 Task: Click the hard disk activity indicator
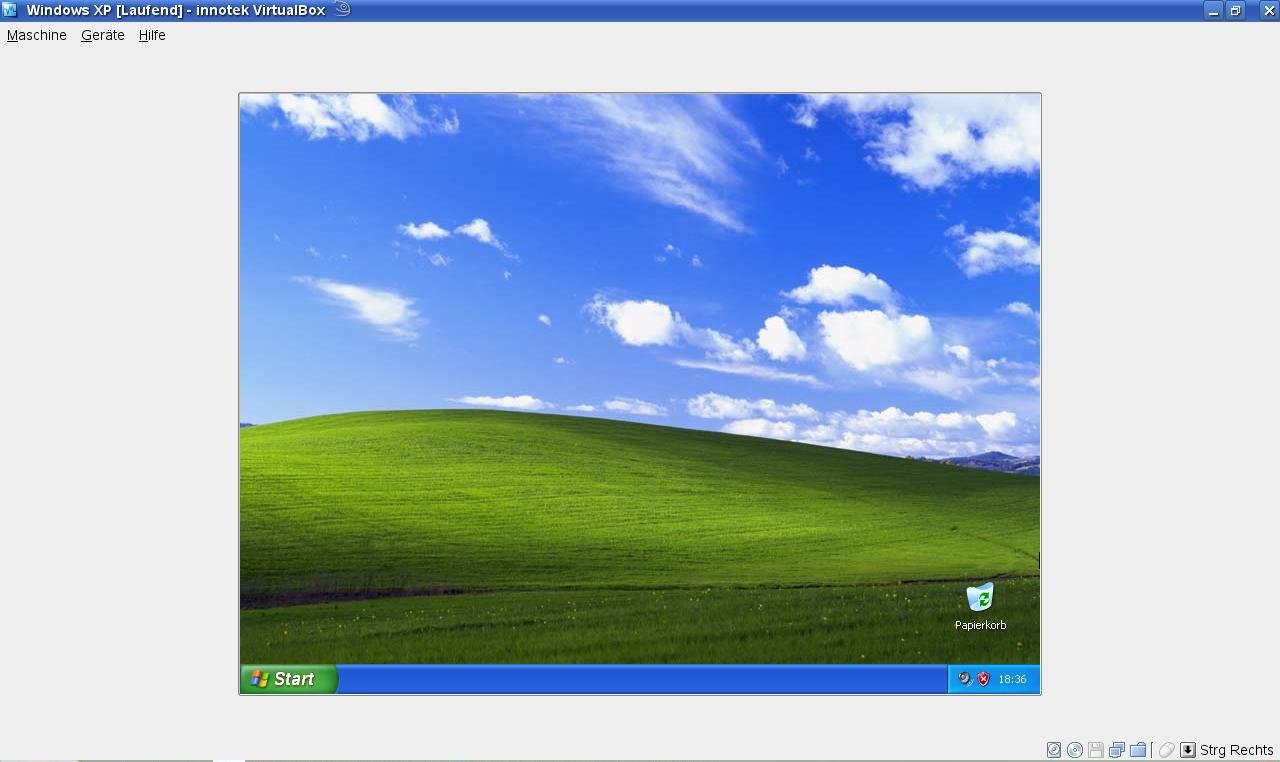[1054, 750]
